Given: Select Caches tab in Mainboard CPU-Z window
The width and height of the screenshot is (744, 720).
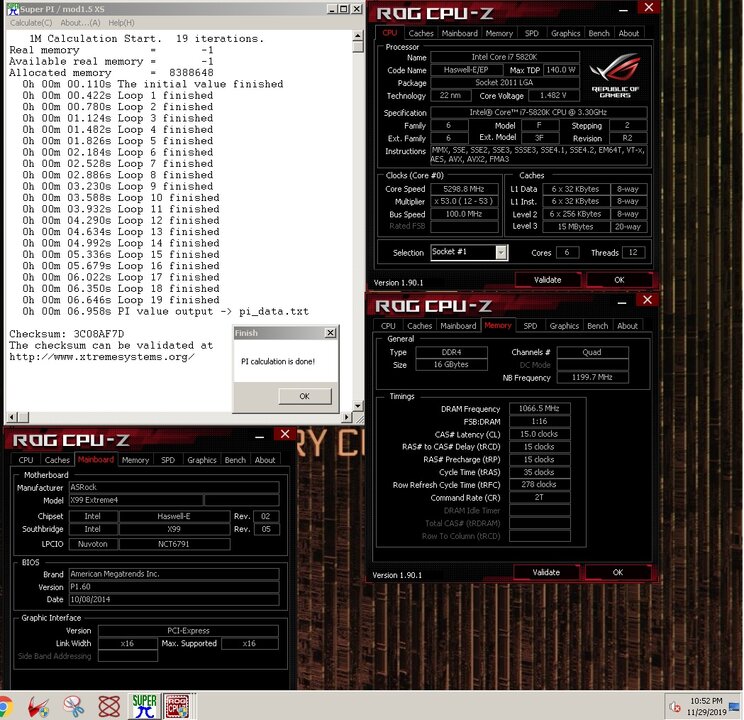Looking at the screenshot, I should (x=57, y=460).
